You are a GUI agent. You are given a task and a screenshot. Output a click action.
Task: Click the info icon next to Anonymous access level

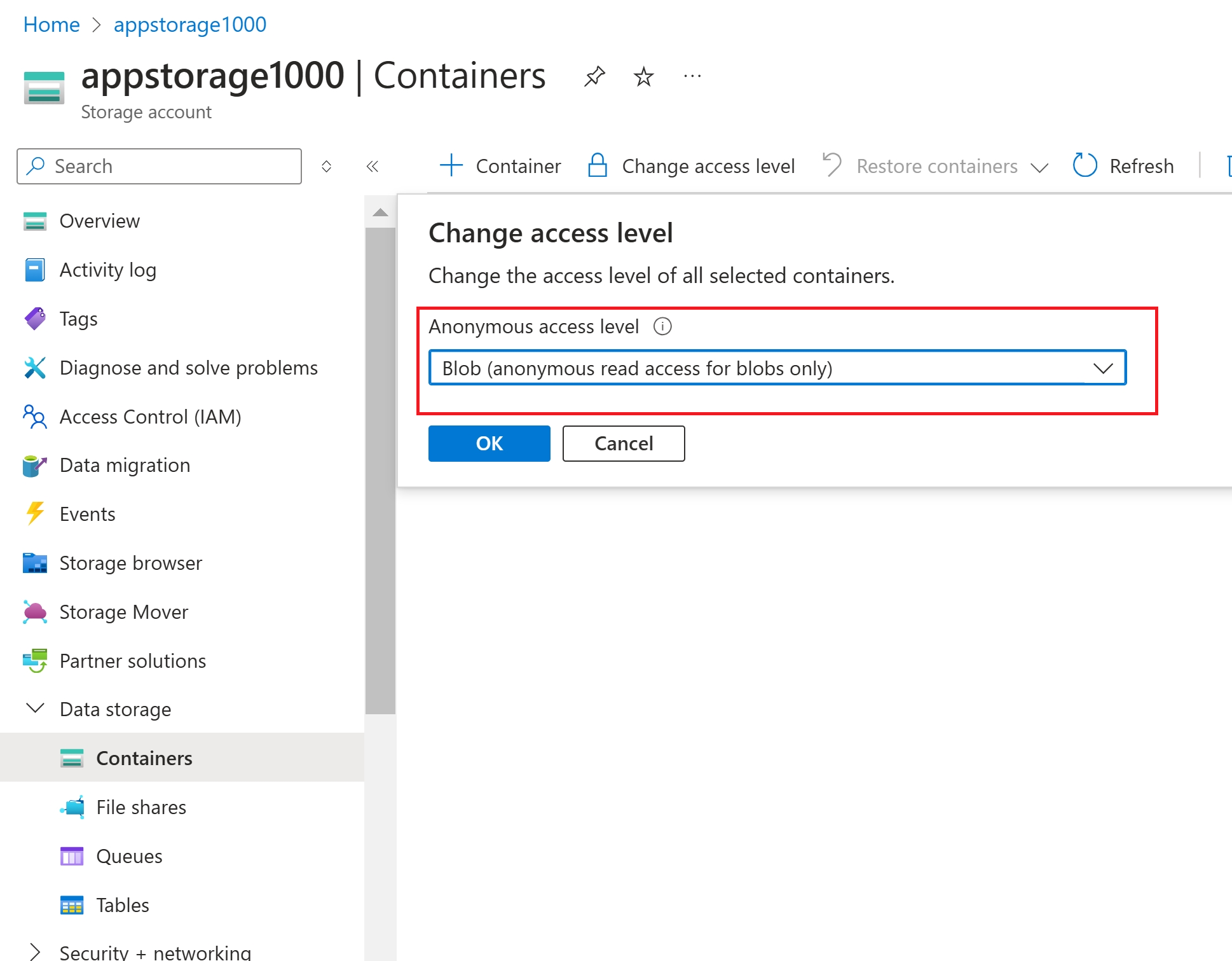click(662, 326)
